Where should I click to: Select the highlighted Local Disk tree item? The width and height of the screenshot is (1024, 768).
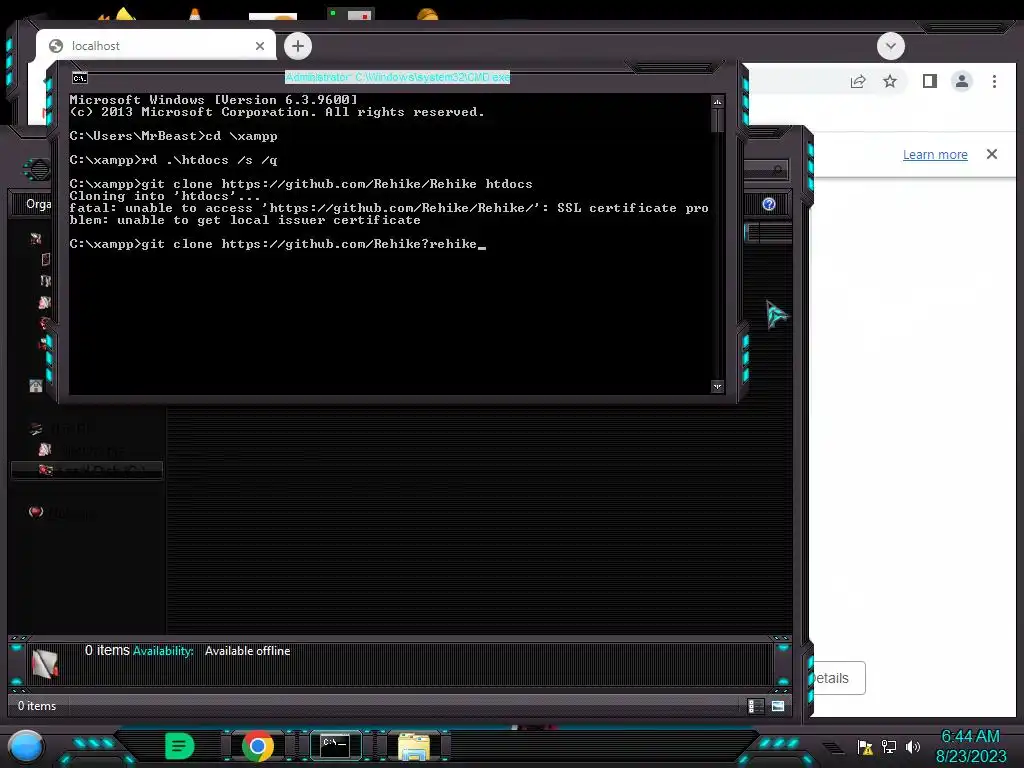(87, 470)
